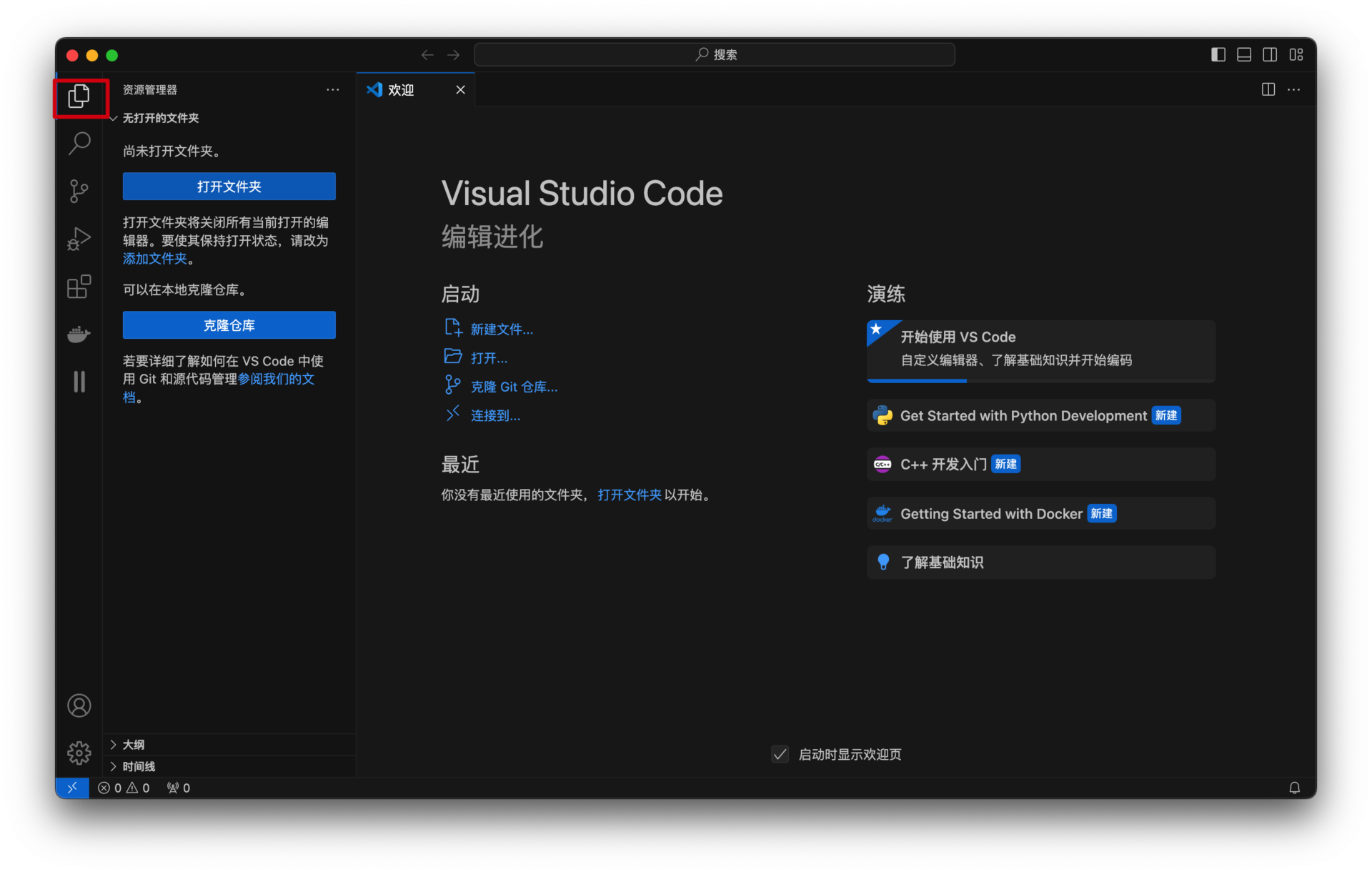Go forward with the right arrow
The width and height of the screenshot is (1372, 872).
[x=454, y=55]
